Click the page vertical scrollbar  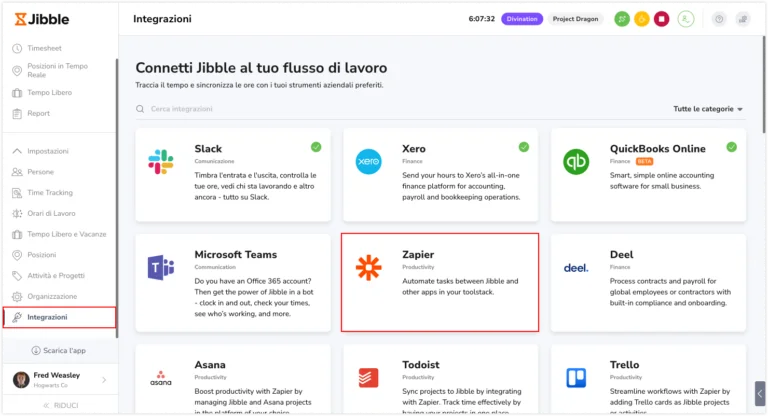pos(764,84)
